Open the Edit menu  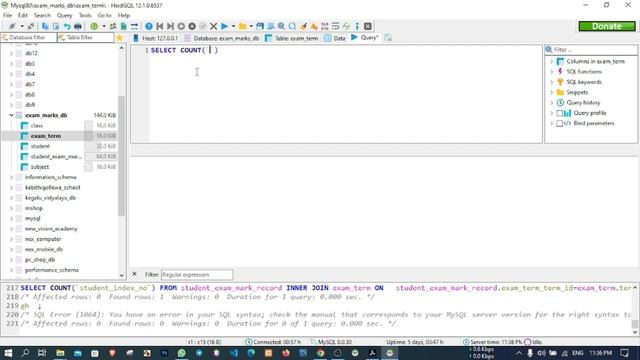click(x=22, y=15)
